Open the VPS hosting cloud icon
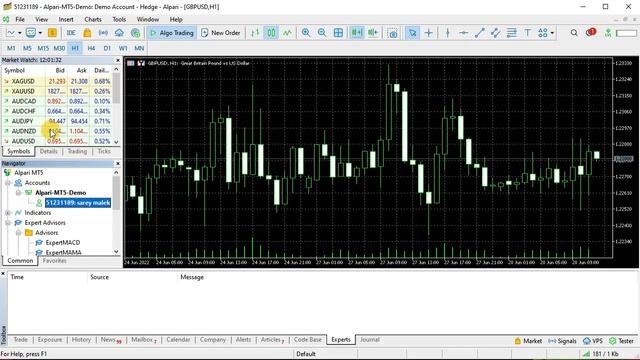640x360 pixels. click(119, 33)
